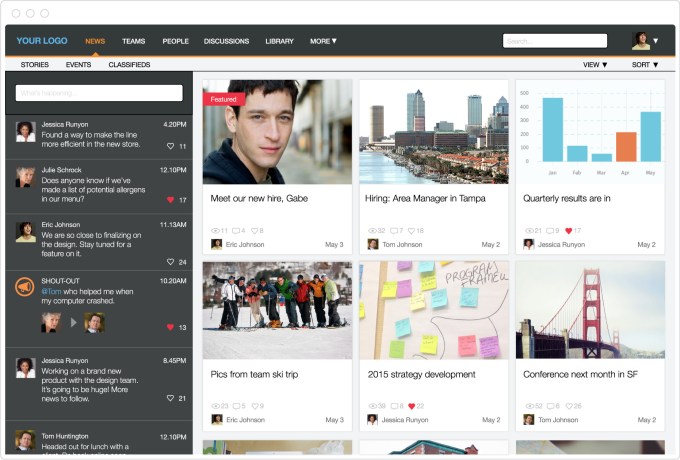Screen dimensions: 680x460
Task: Switch to the CLASSIFIEDS sub-tab
Action: 129,65
